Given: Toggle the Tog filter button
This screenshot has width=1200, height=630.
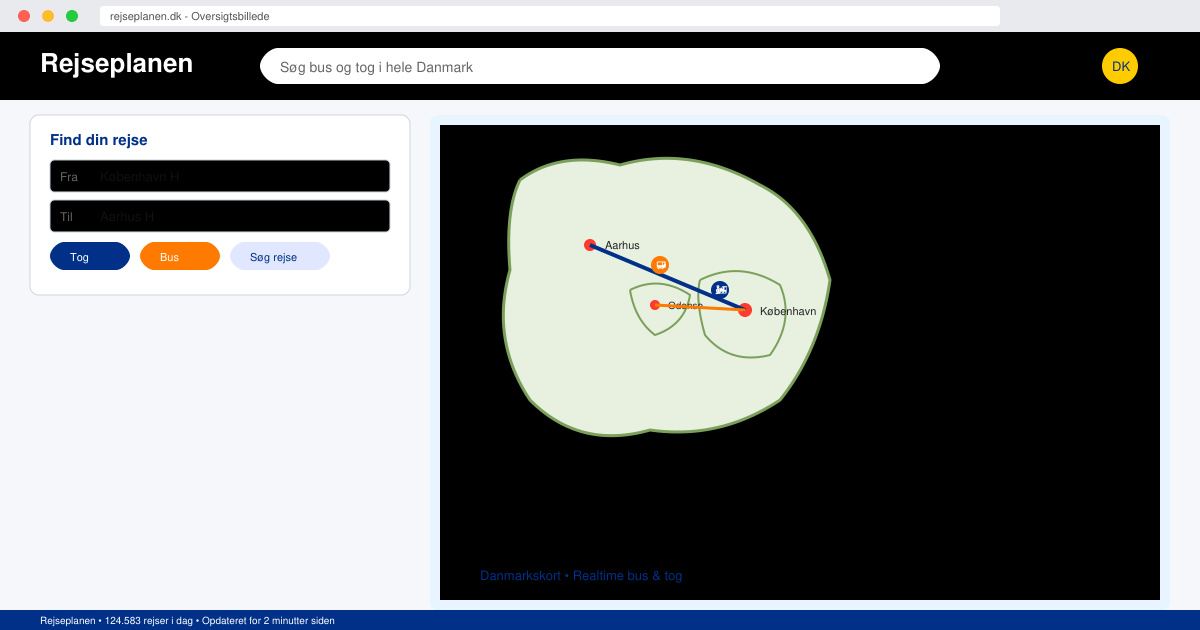Looking at the screenshot, I should pos(90,256).
